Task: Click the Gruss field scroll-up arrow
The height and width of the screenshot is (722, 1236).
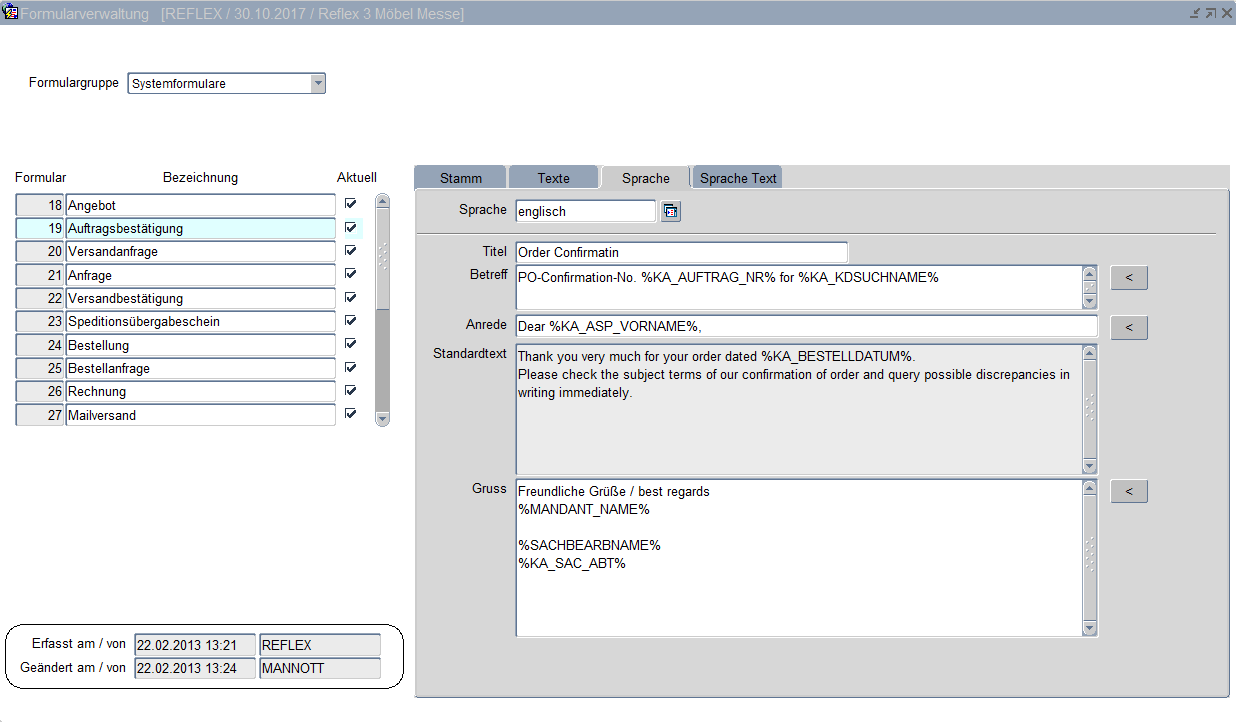Action: pyautogui.click(x=1089, y=488)
